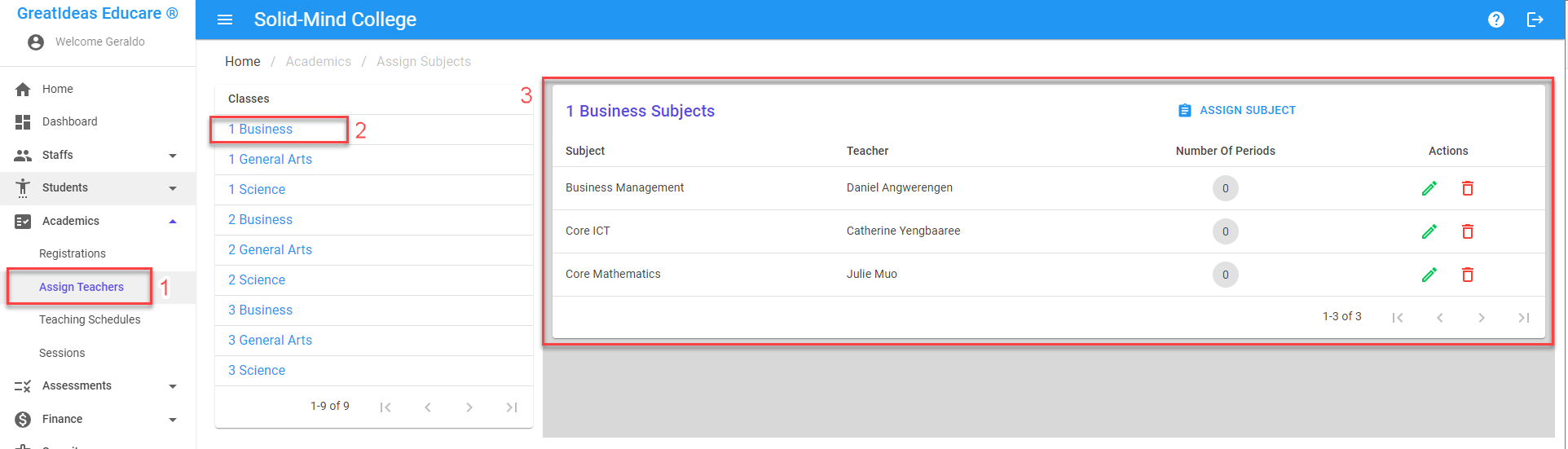Go to last page of subjects table
This screenshot has height=449, width=1568.
point(1524,318)
